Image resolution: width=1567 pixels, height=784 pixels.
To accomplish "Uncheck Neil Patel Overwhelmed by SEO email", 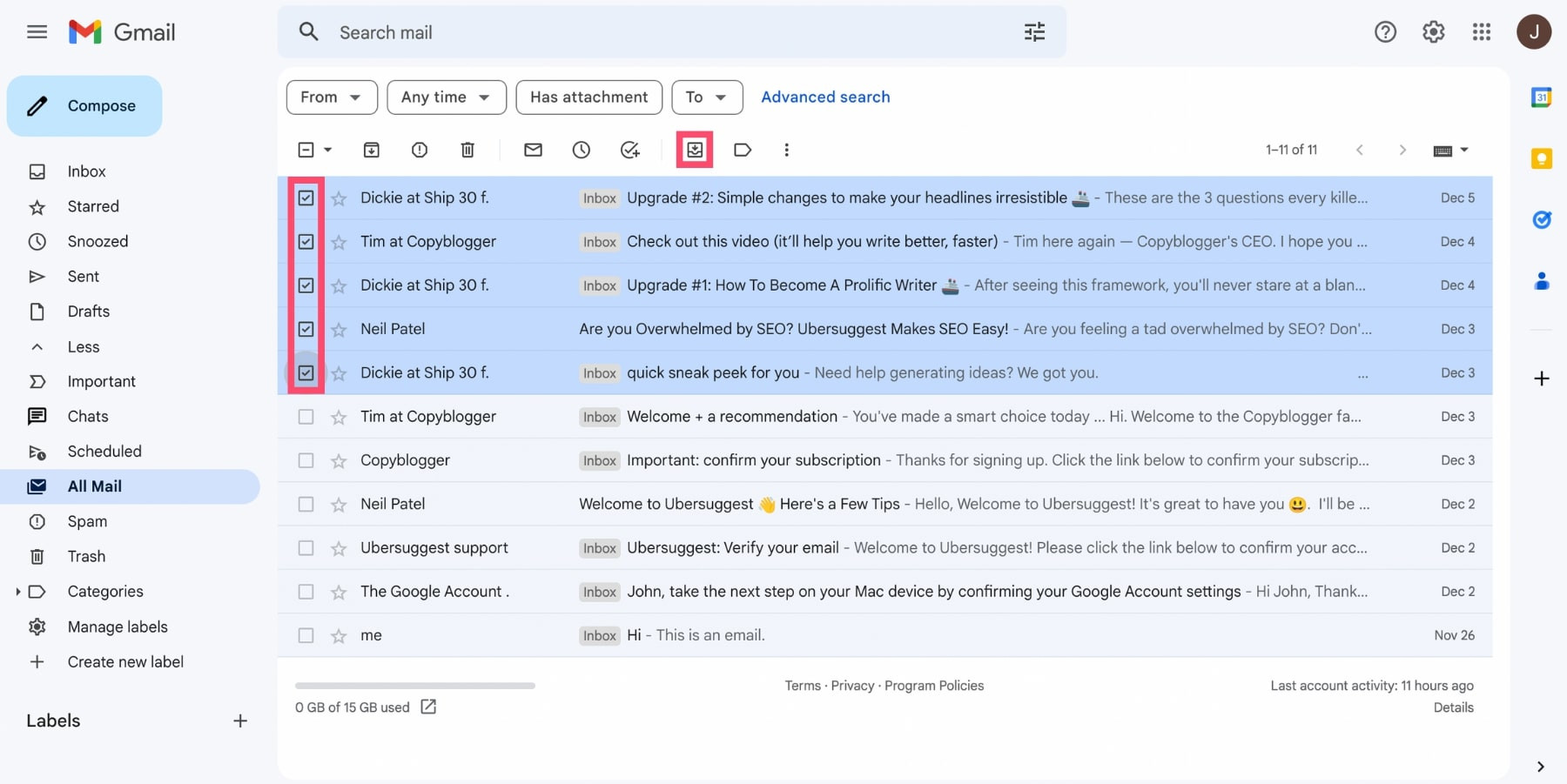I will pyautogui.click(x=306, y=329).
